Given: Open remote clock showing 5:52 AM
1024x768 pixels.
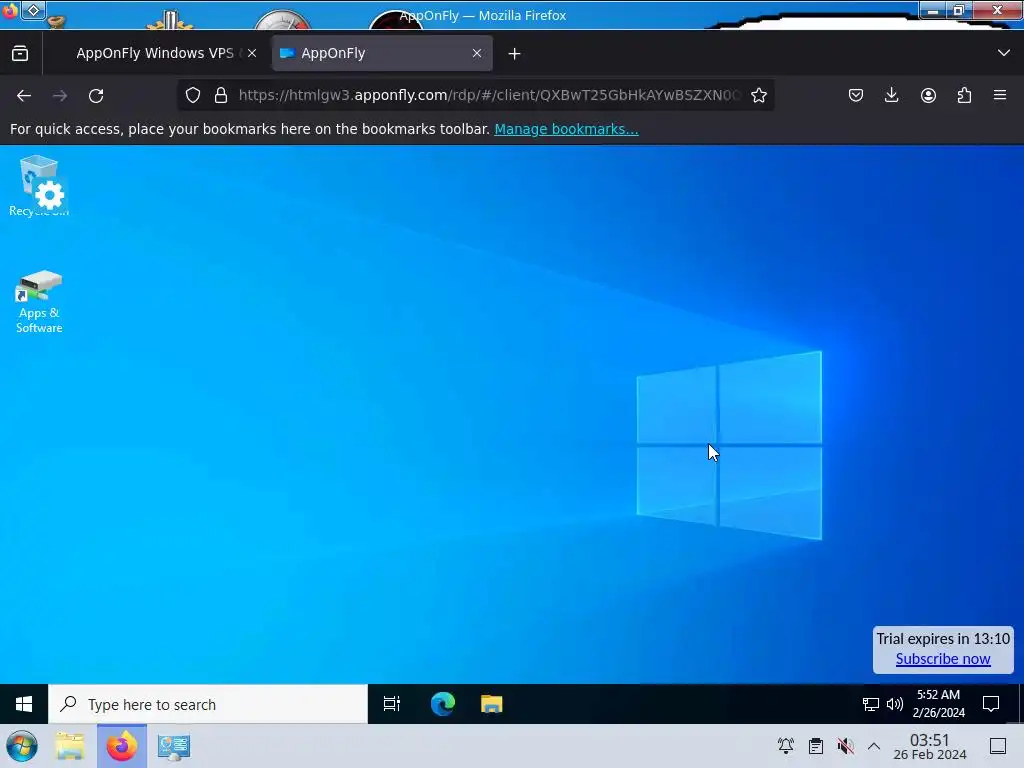Looking at the screenshot, I should (x=938, y=704).
